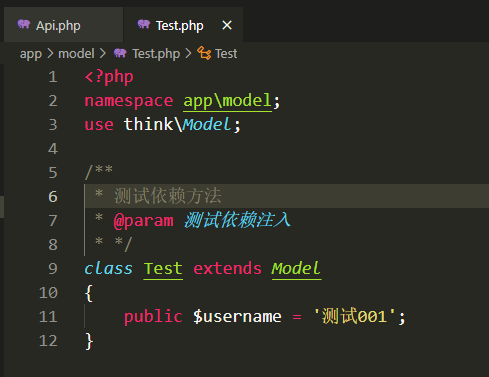The width and height of the screenshot is (489, 377).
Task: Click the Test class symbol icon in breadcrumb
Action: pos(204,53)
